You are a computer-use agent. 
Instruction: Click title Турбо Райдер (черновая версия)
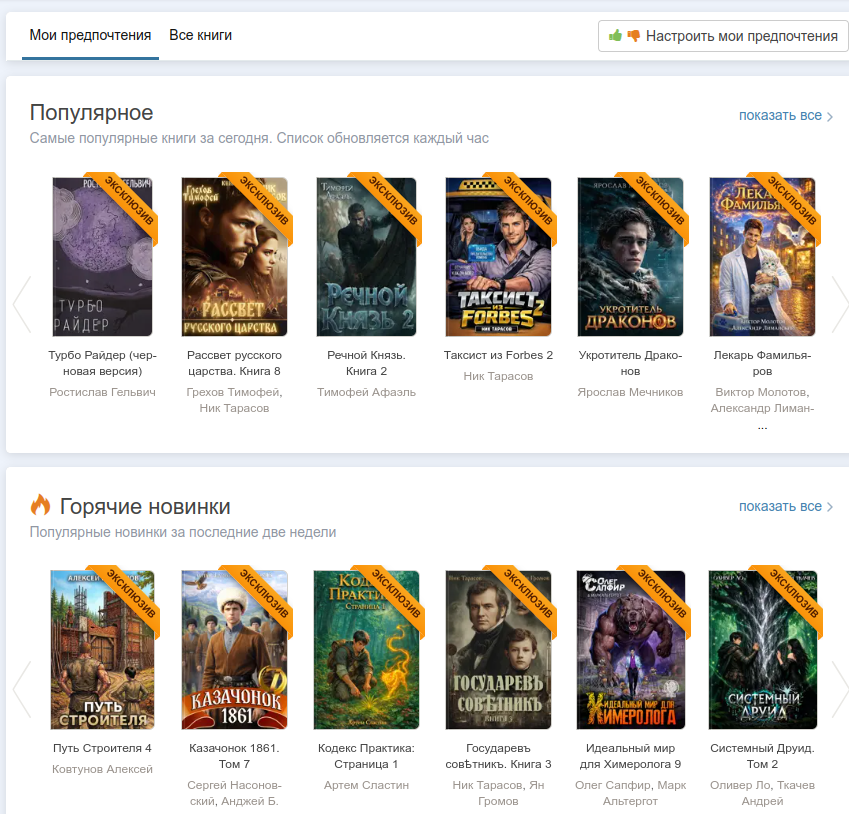pos(102,363)
